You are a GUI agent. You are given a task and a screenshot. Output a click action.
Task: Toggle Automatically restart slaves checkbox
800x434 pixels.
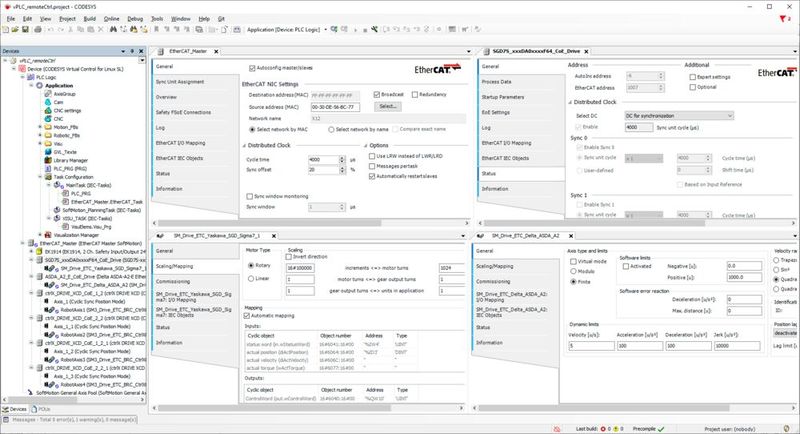[x=372, y=176]
